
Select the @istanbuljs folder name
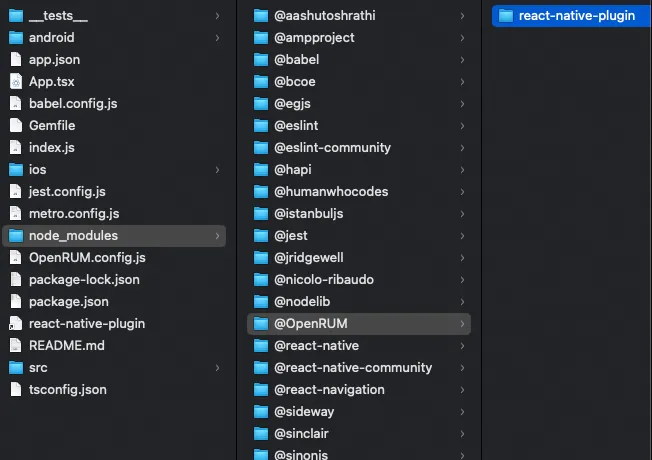tap(309, 214)
